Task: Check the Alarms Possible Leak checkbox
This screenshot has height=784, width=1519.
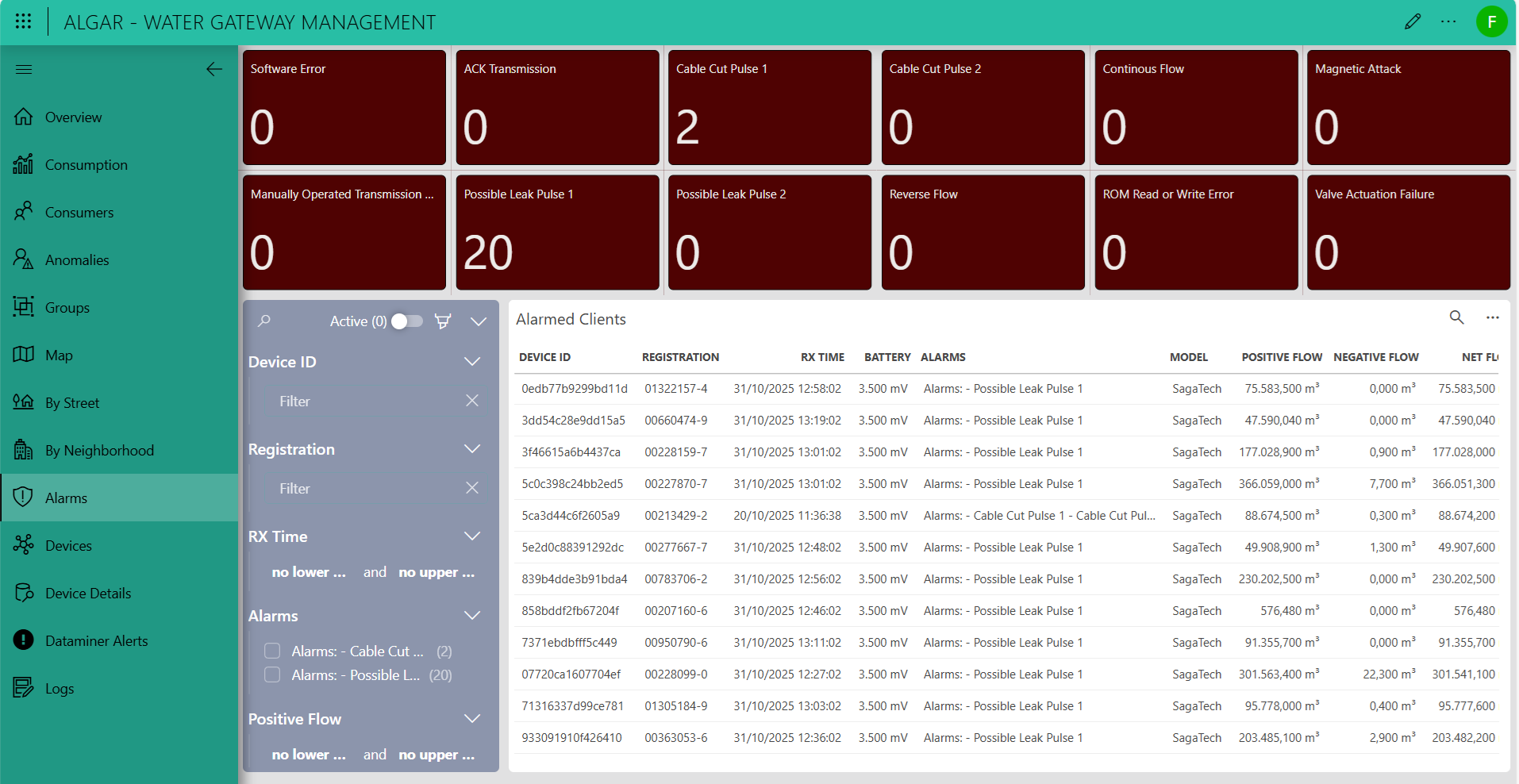Action: [x=272, y=674]
